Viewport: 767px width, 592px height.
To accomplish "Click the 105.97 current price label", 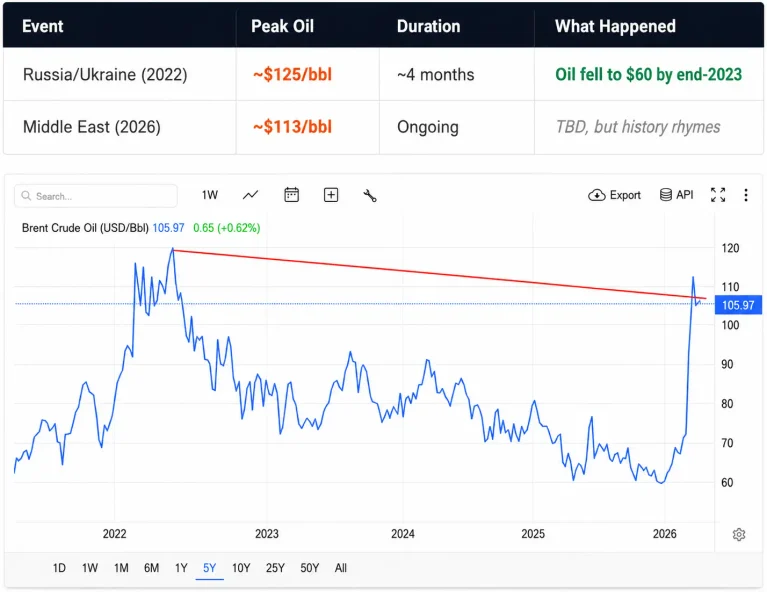I will (x=738, y=305).
